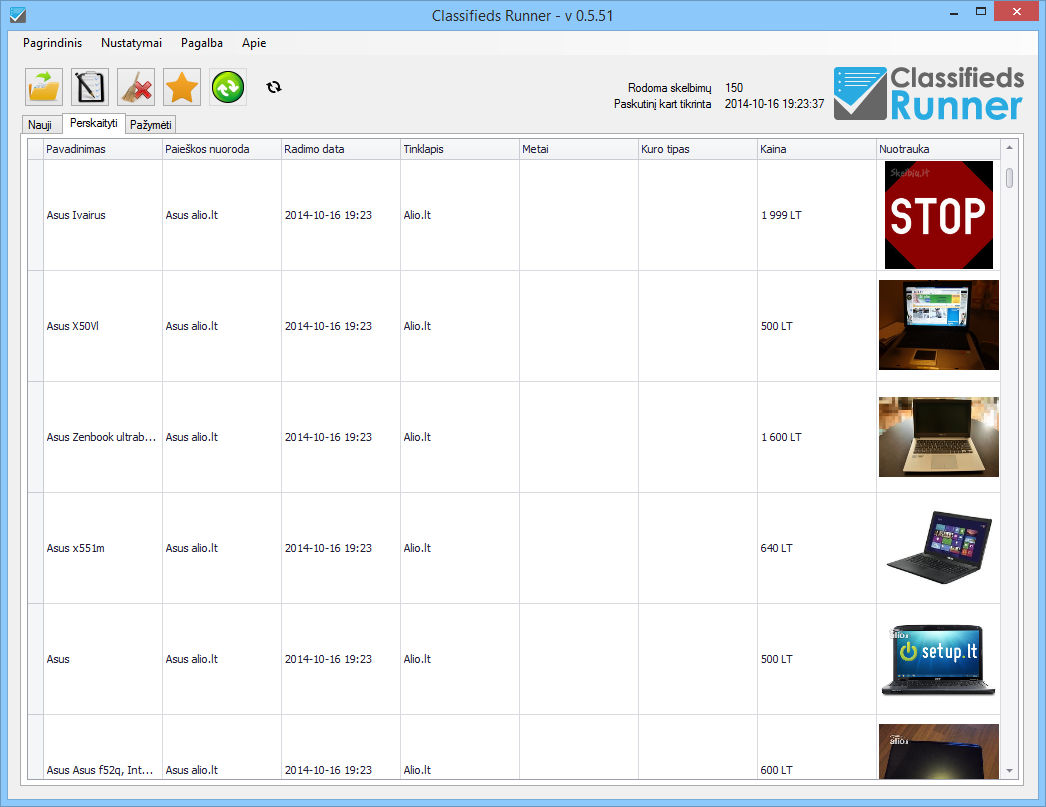Click the orange star toolbar icon
1046x807 pixels.
[182, 87]
